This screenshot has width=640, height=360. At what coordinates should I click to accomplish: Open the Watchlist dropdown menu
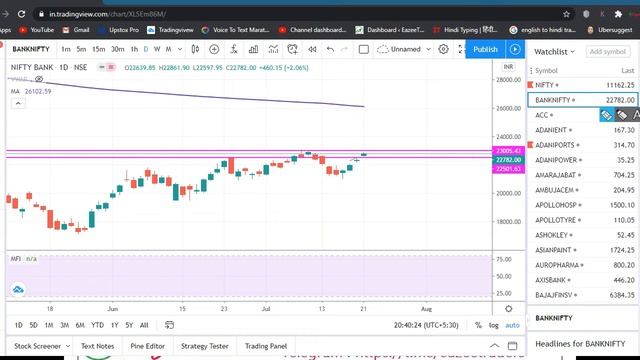click(x=554, y=52)
